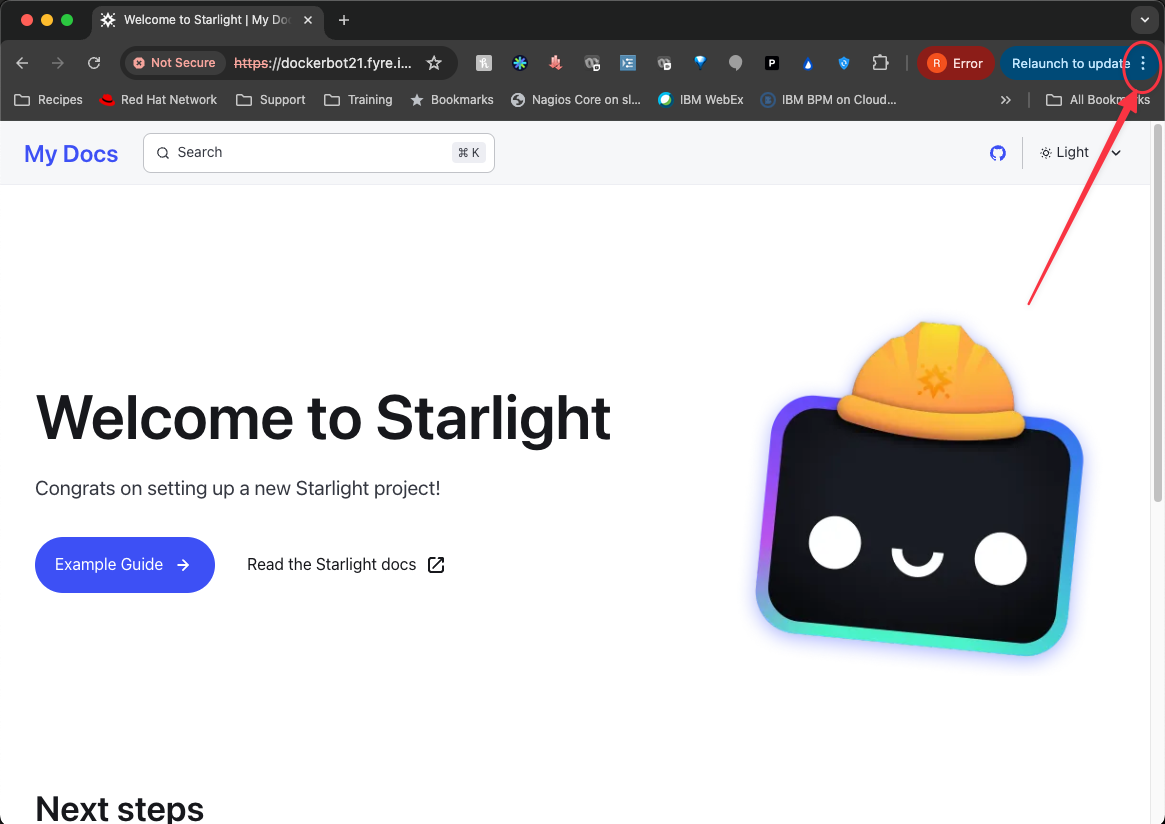Click the Example Guide button

click(x=124, y=565)
